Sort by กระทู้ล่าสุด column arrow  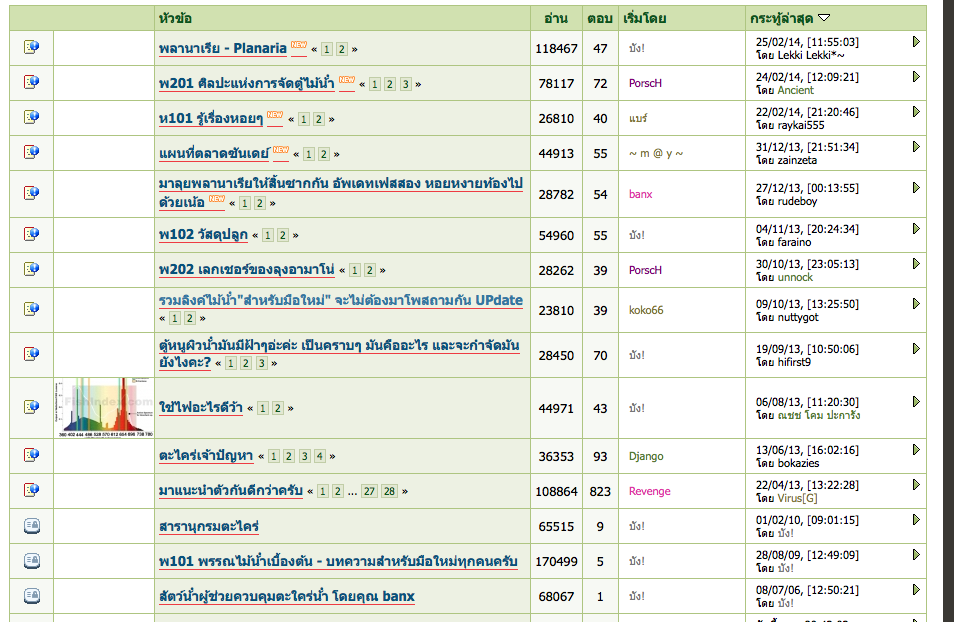824,18
